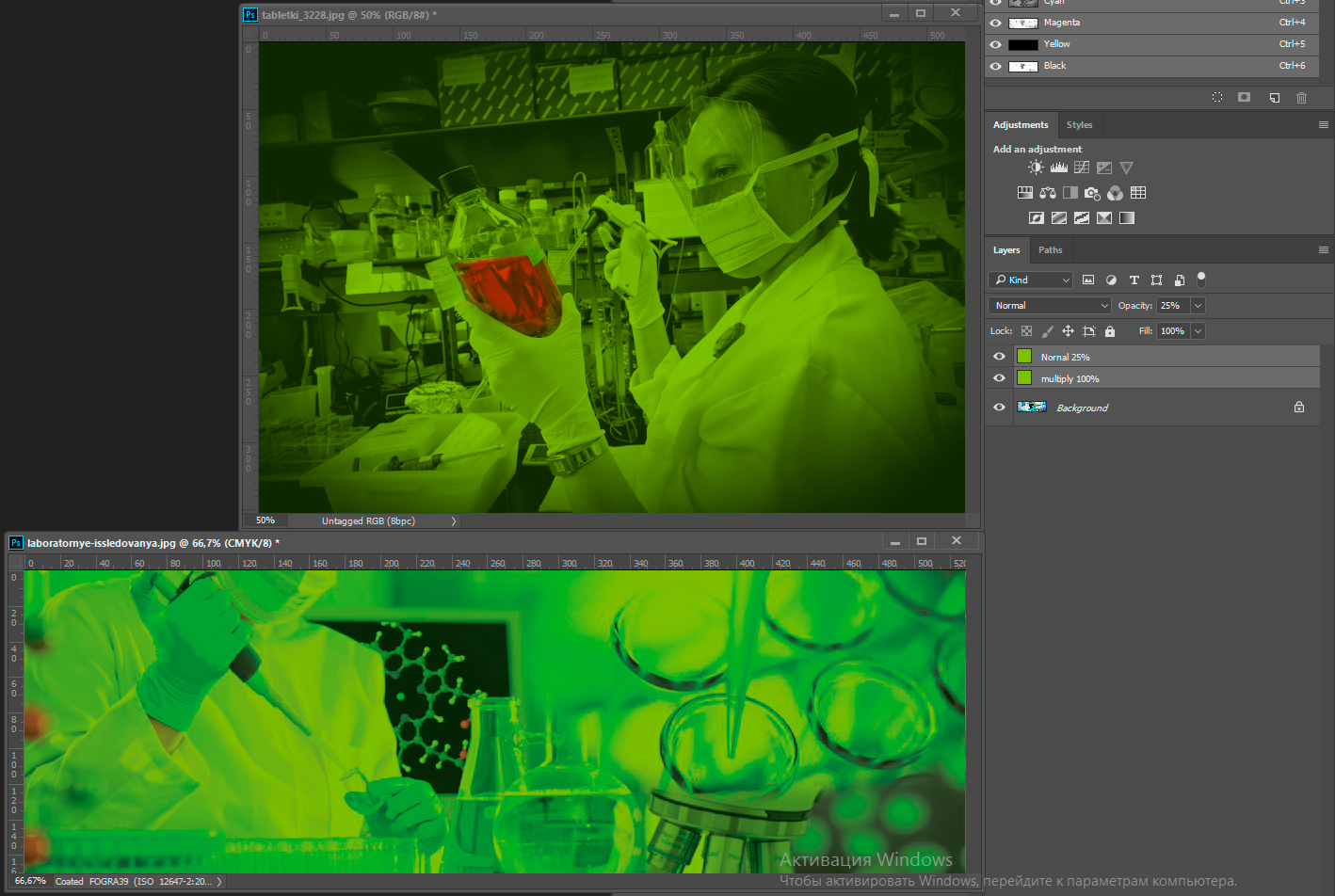Select the Black channel row
Image resolution: width=1335 pixels, height=896 pixels.
(x=1151, y=66)
